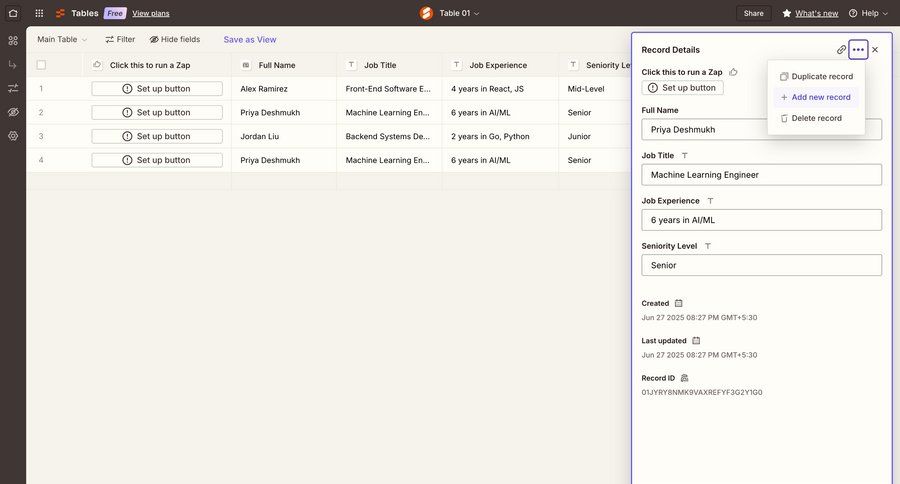Select Add new record menu entry
900x484 pixels.
coord(821,97)
